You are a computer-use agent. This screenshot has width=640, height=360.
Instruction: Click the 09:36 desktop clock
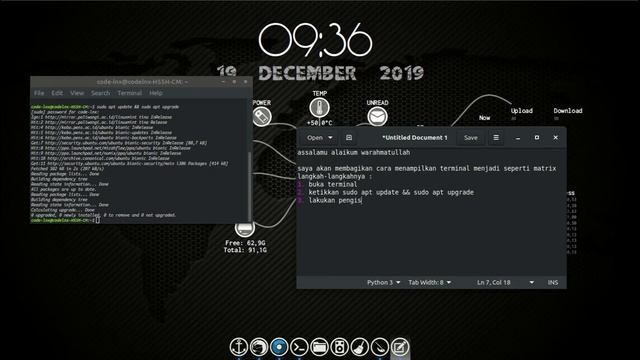click(x=316, y=40)
